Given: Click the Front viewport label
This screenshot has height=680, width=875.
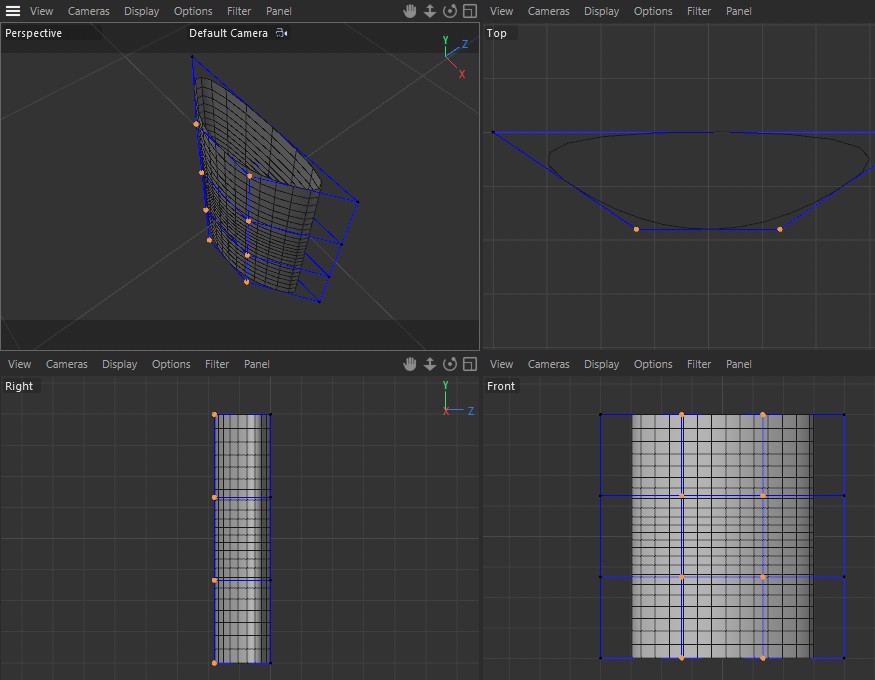Looking at the screenshot, I should point(501,386).
